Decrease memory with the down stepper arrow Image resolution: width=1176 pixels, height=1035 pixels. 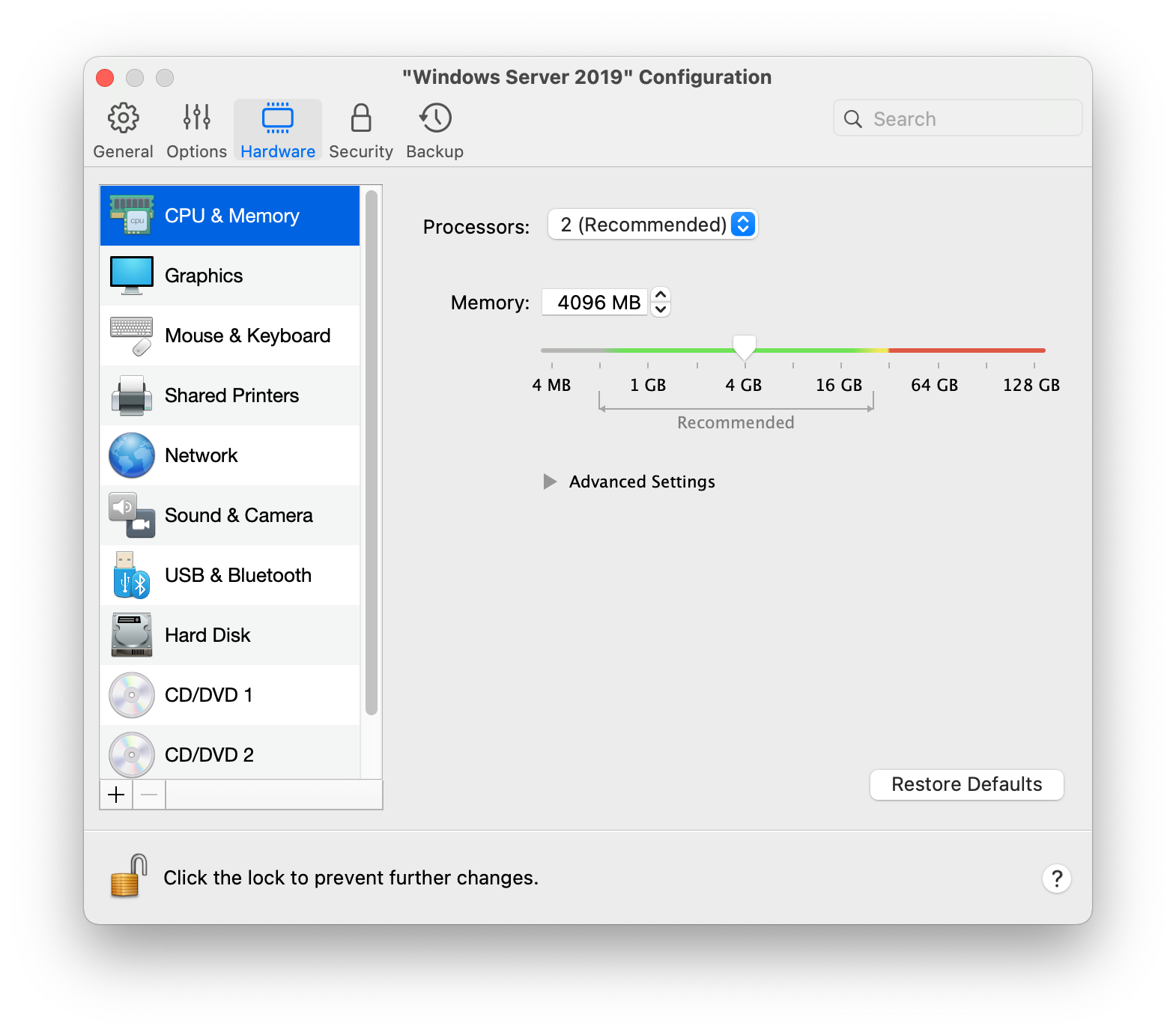point(661,309)
